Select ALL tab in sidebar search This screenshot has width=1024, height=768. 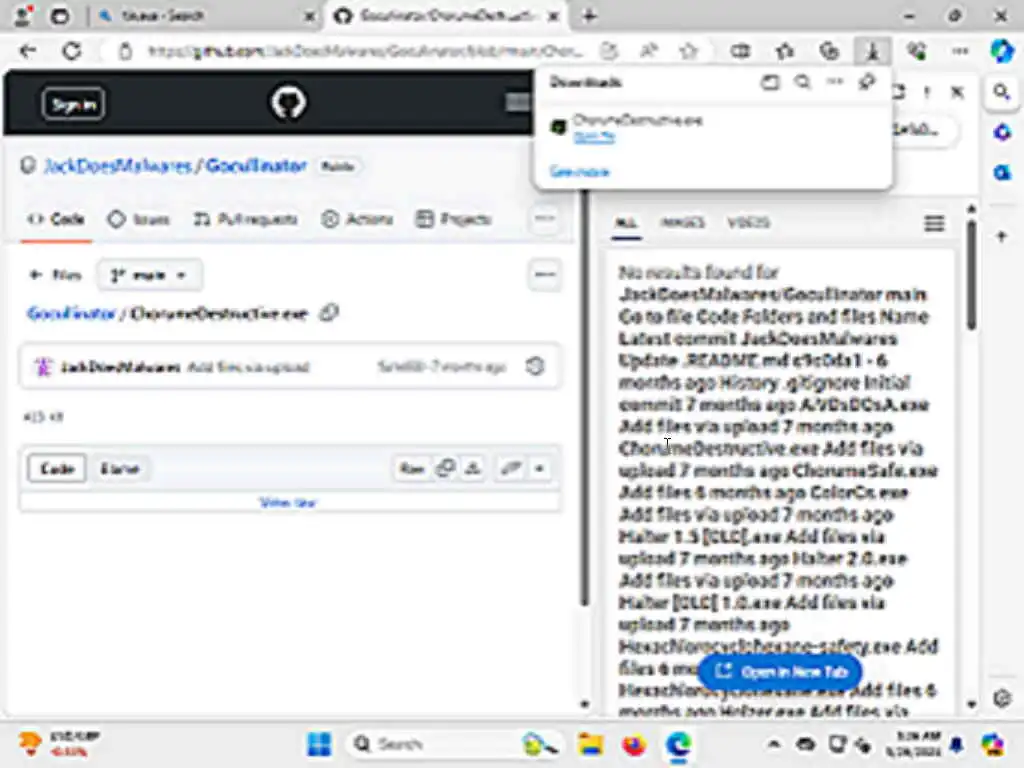click(x=626, y=223)
